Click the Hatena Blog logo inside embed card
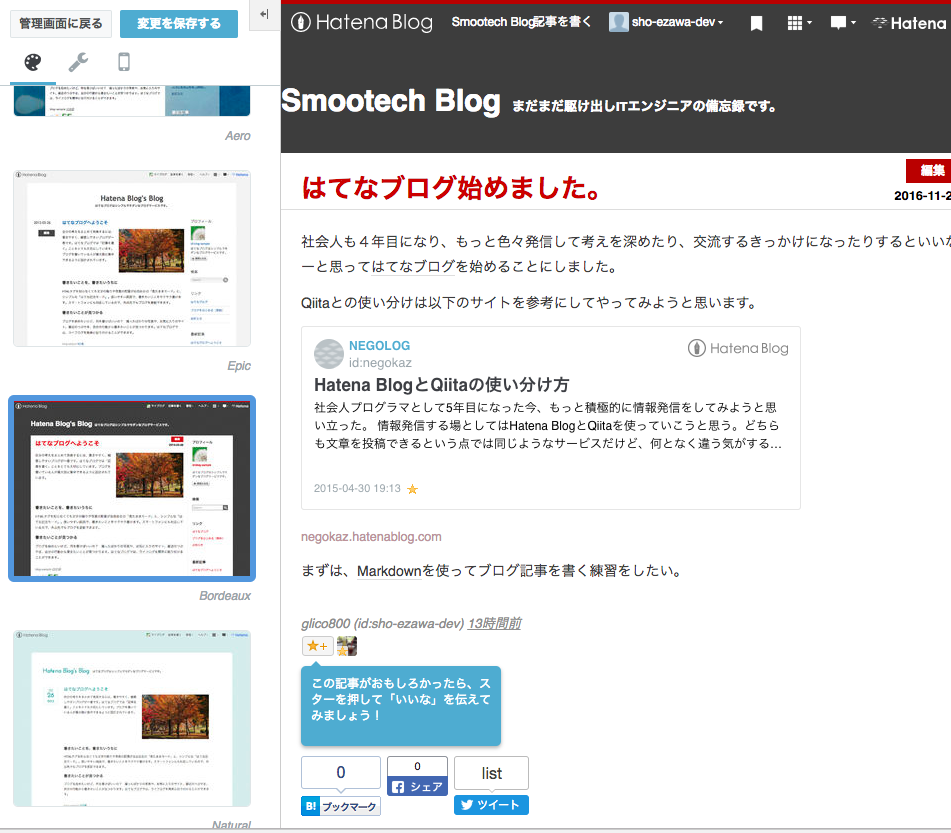 tap(738, 348)
